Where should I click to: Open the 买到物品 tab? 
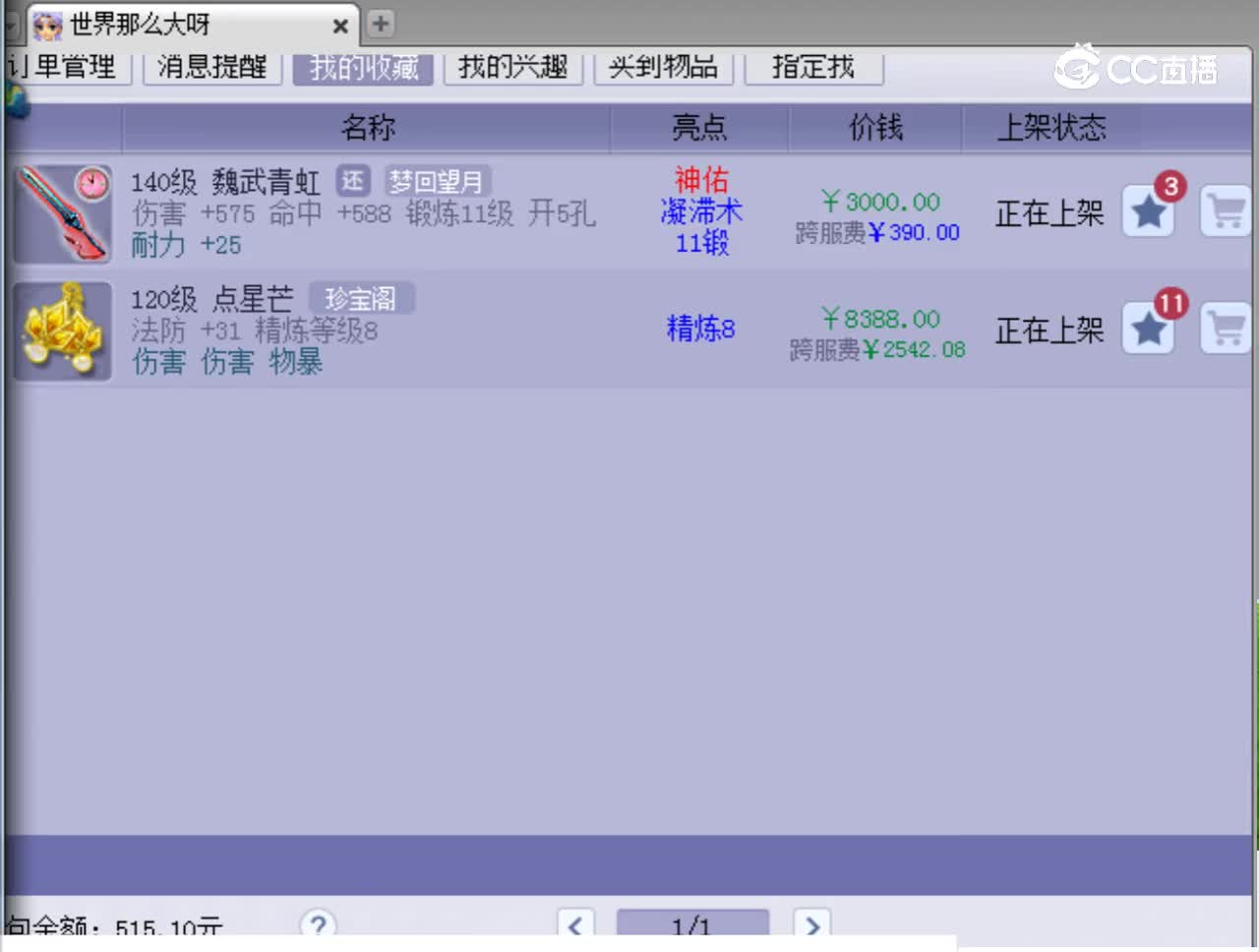pos(663,67)
